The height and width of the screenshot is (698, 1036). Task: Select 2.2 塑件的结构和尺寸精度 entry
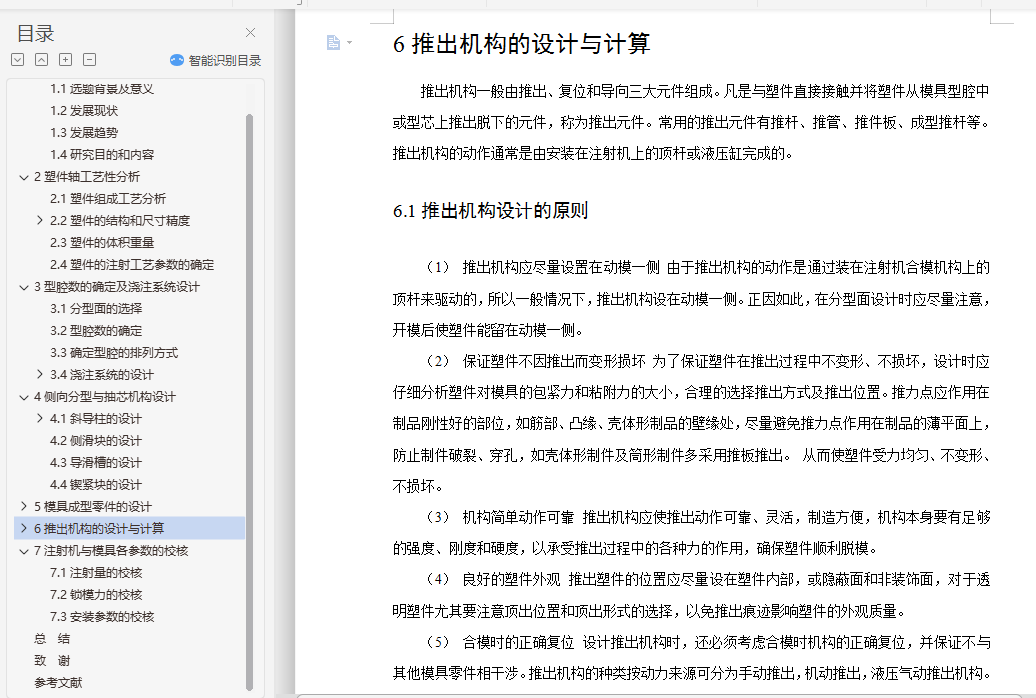tap(120, 220)
